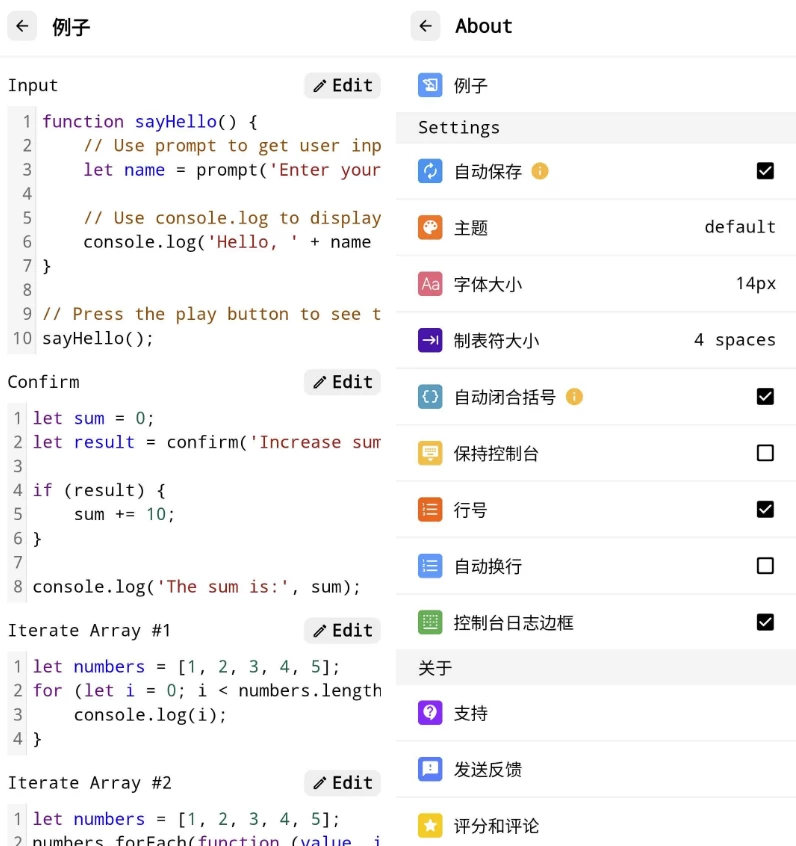Click the Aa font size icon
The height and width of the screenshot is (846, 796).
pyautogui.click(x=431, y=284)
